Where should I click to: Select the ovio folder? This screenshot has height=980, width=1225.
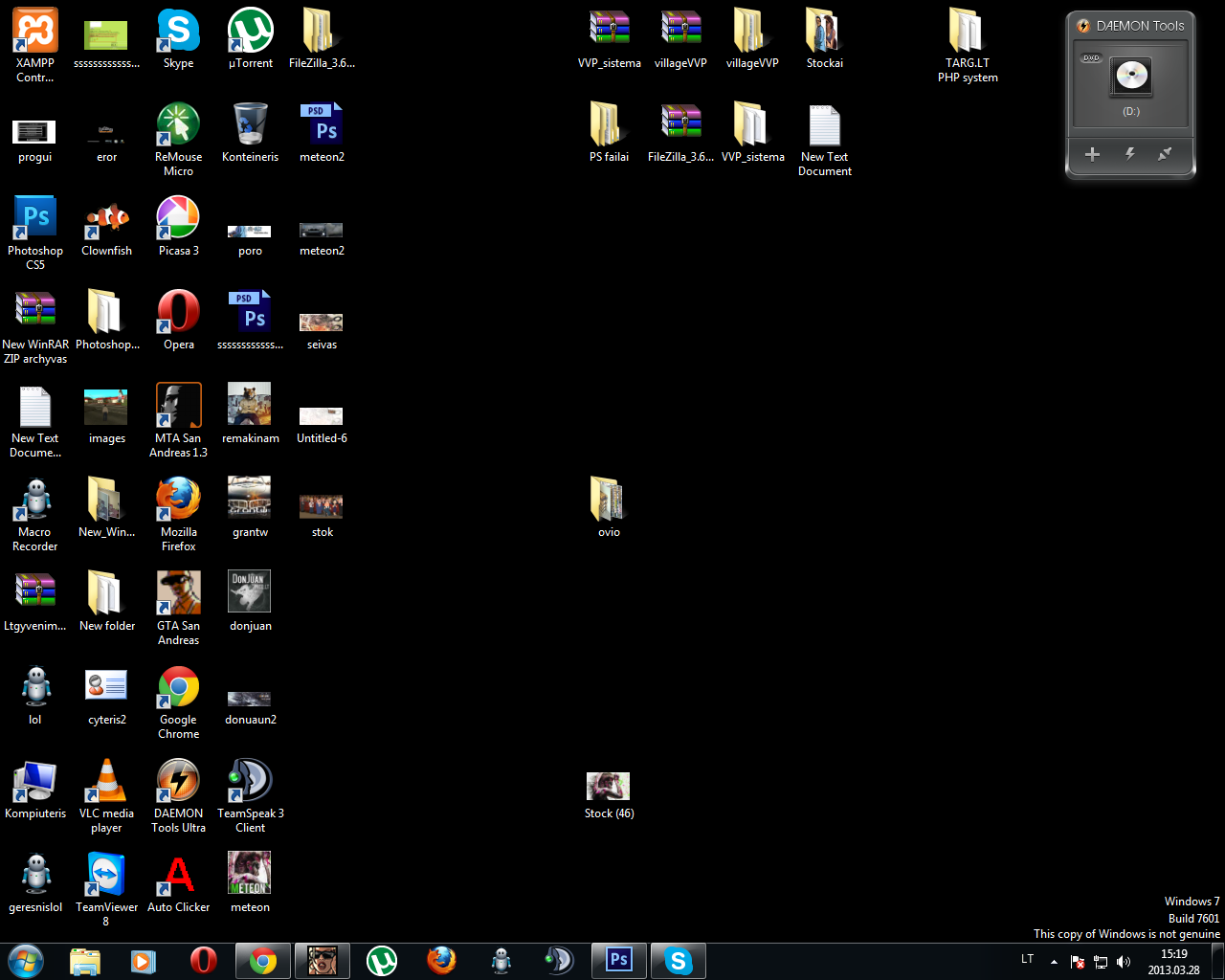click(609, 507)
